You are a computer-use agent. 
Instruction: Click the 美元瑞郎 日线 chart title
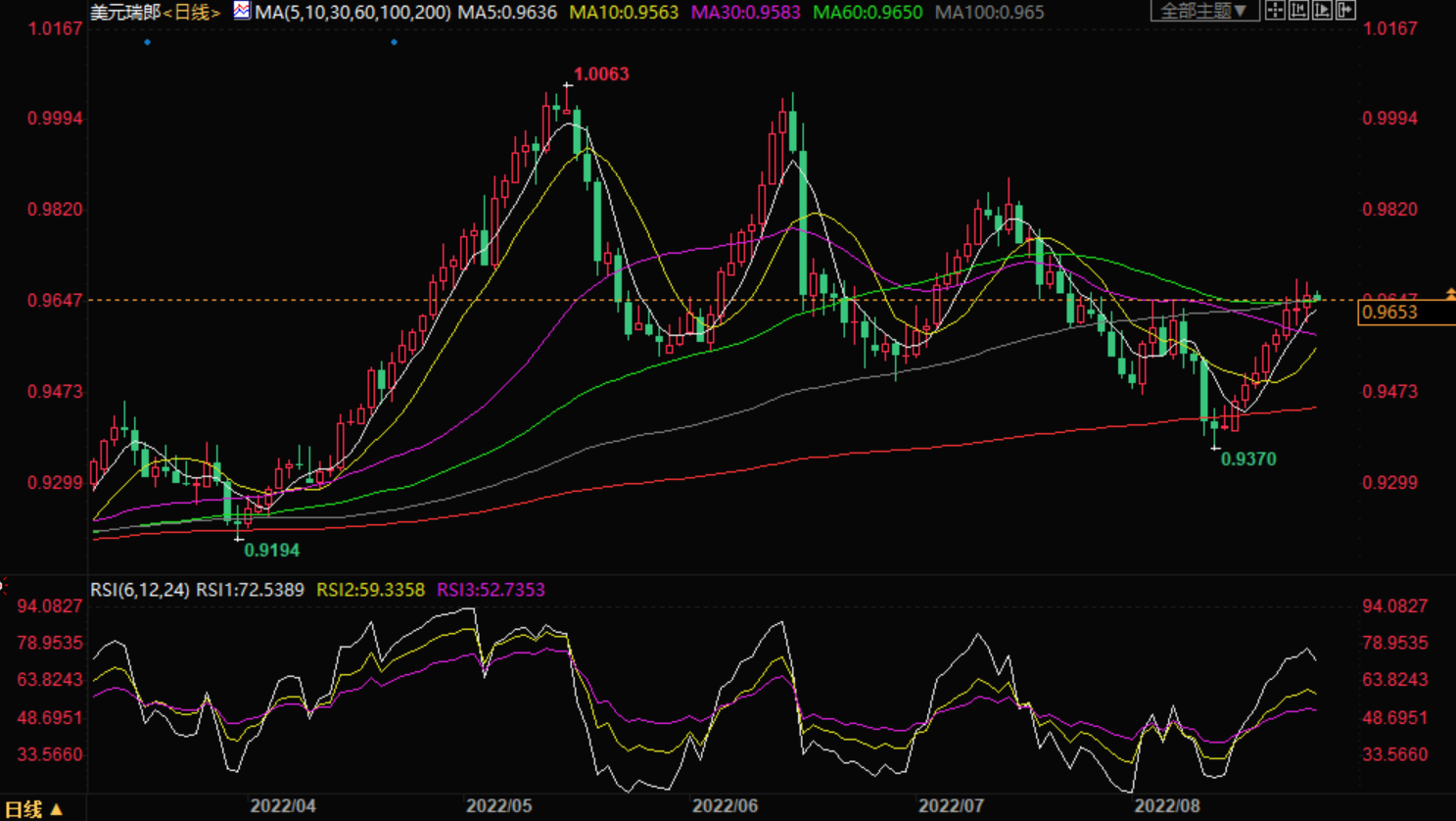point(155,13)
